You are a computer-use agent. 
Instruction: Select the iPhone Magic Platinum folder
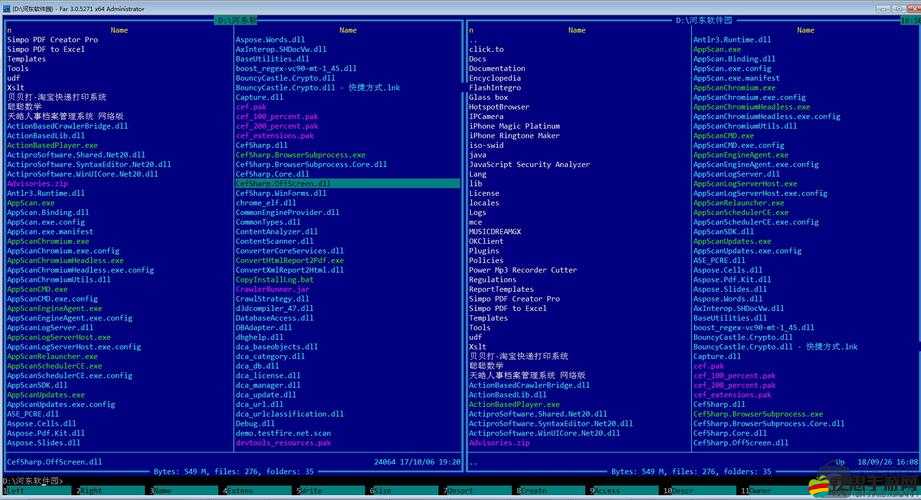pyautogui.click(x=515, y=126)
